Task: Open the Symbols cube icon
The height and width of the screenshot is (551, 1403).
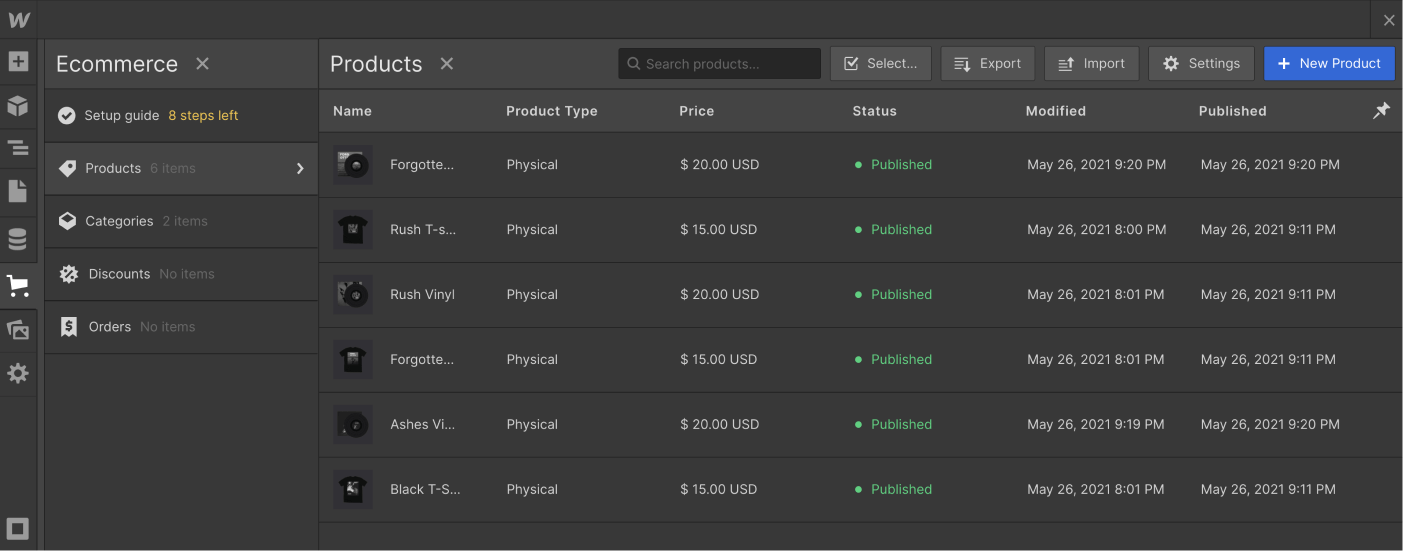Action: coord(18,106)
